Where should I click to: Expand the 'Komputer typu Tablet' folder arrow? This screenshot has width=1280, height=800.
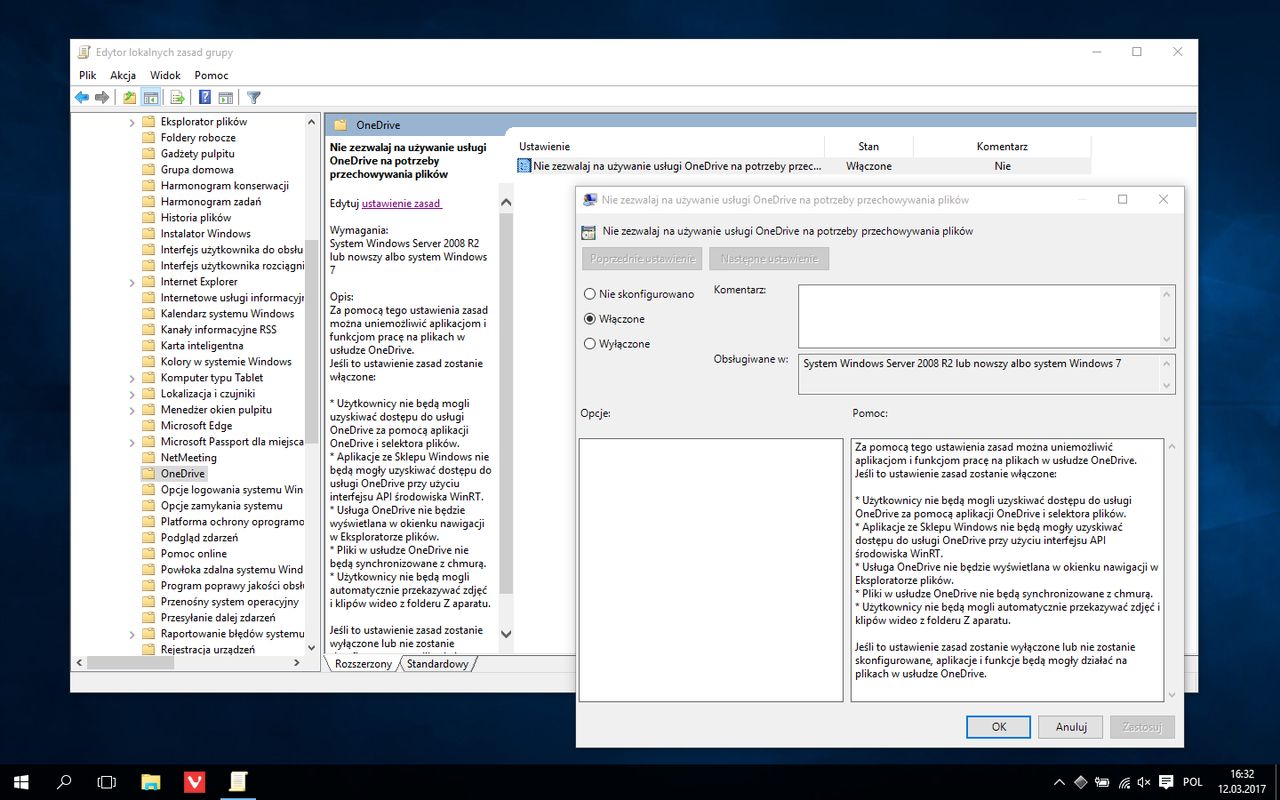coord(132,378)
